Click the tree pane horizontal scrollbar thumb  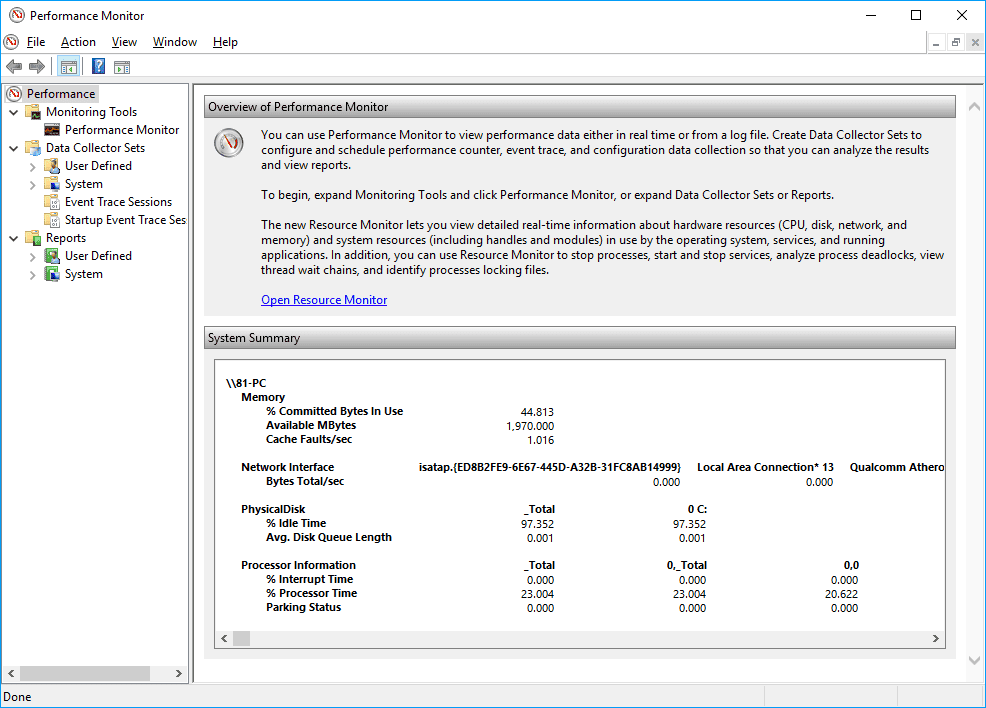(85, 673)
